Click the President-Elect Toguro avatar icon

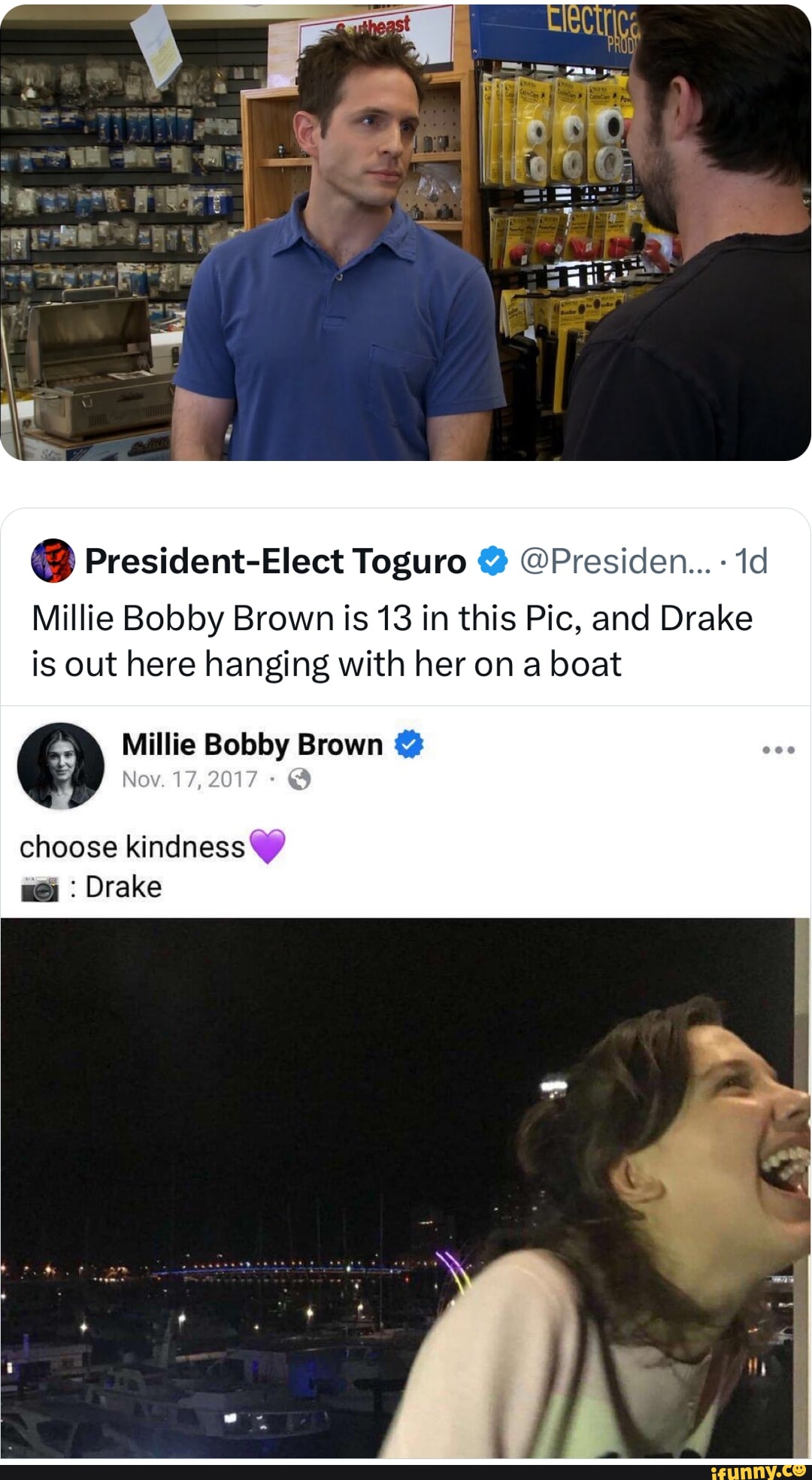coord(53,561)
